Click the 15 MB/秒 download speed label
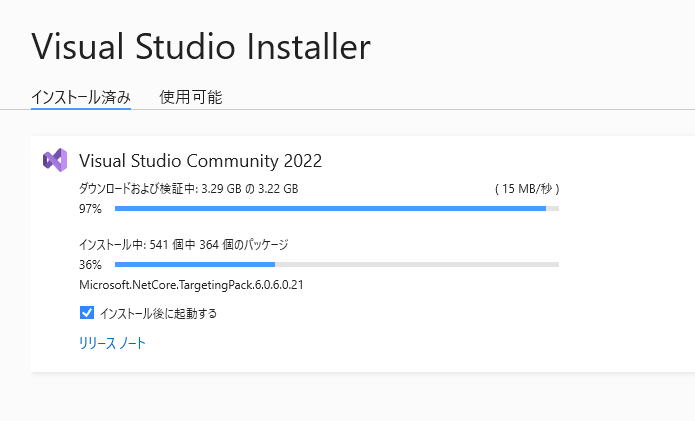 527,188
